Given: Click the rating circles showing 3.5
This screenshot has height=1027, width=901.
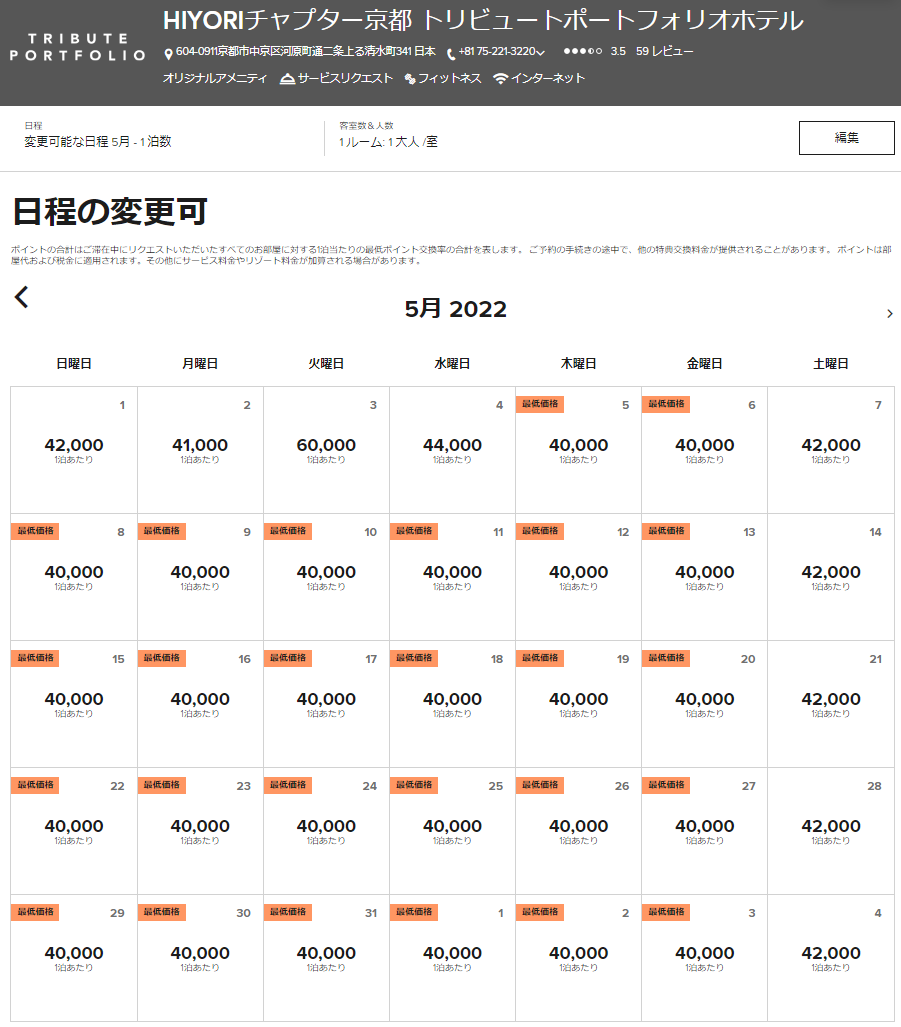Looking at the screenshot, I should (x=582, y=52).
